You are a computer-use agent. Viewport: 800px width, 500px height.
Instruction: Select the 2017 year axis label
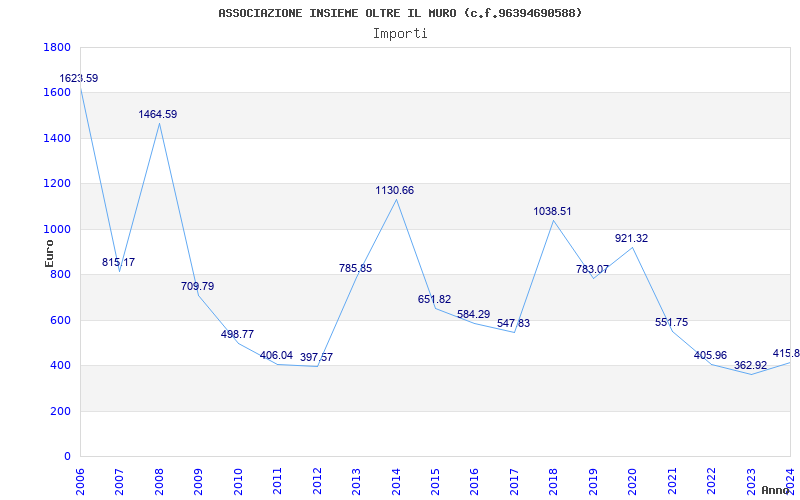point(514,480)
